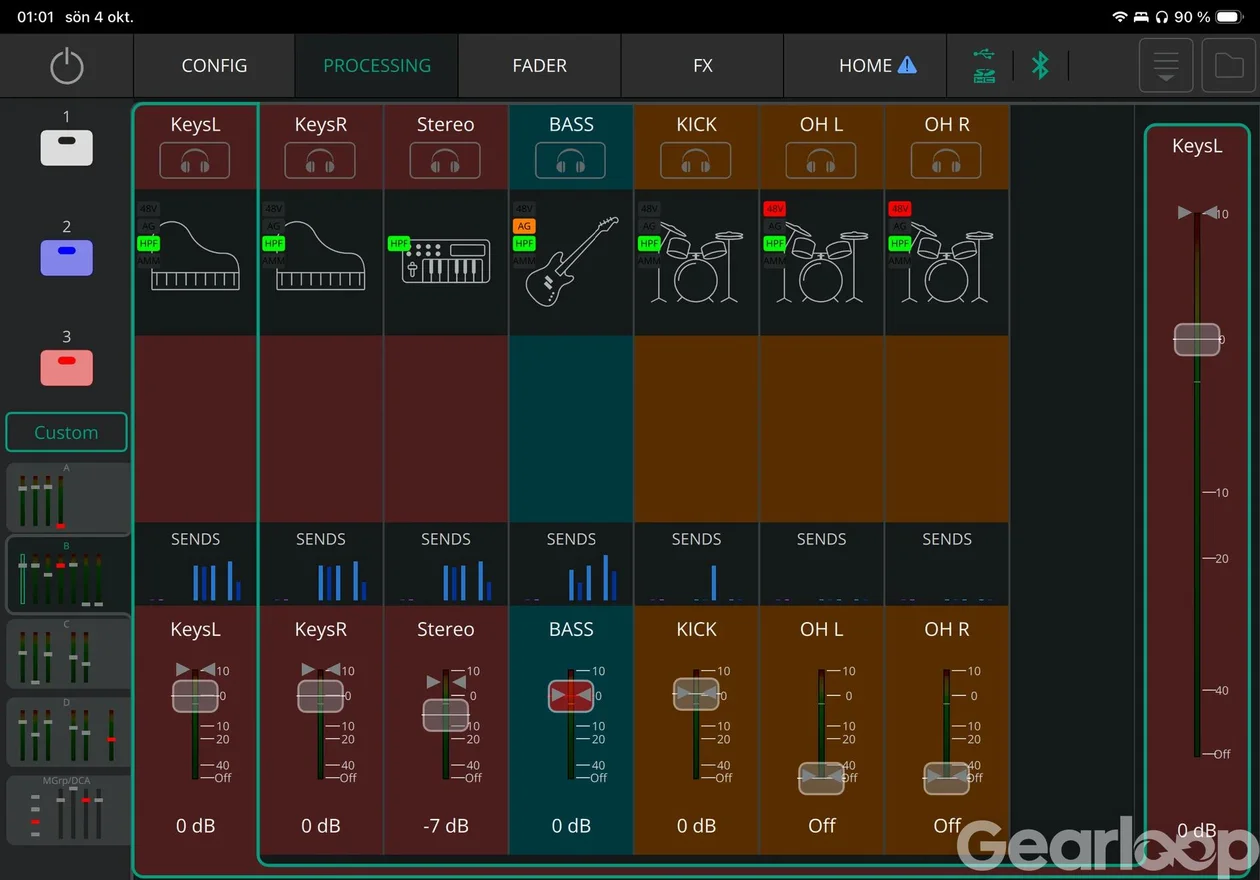The width and height of the screenshot is (1260, 880).
Task: Click the synthesizer keyboard icon on Stereo
Action: [x=446, y=261]
